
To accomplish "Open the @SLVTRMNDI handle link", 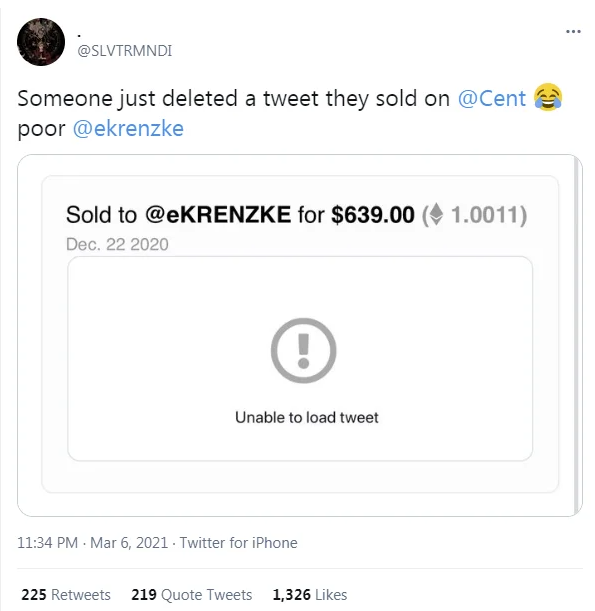I will click(x=125, y=51).
